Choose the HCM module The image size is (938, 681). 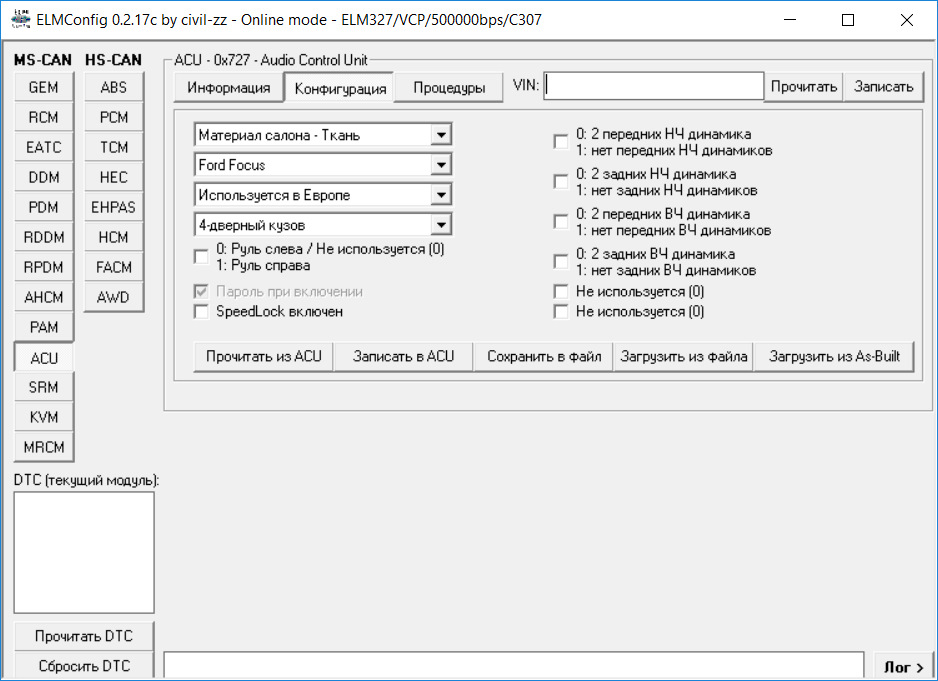114,237
